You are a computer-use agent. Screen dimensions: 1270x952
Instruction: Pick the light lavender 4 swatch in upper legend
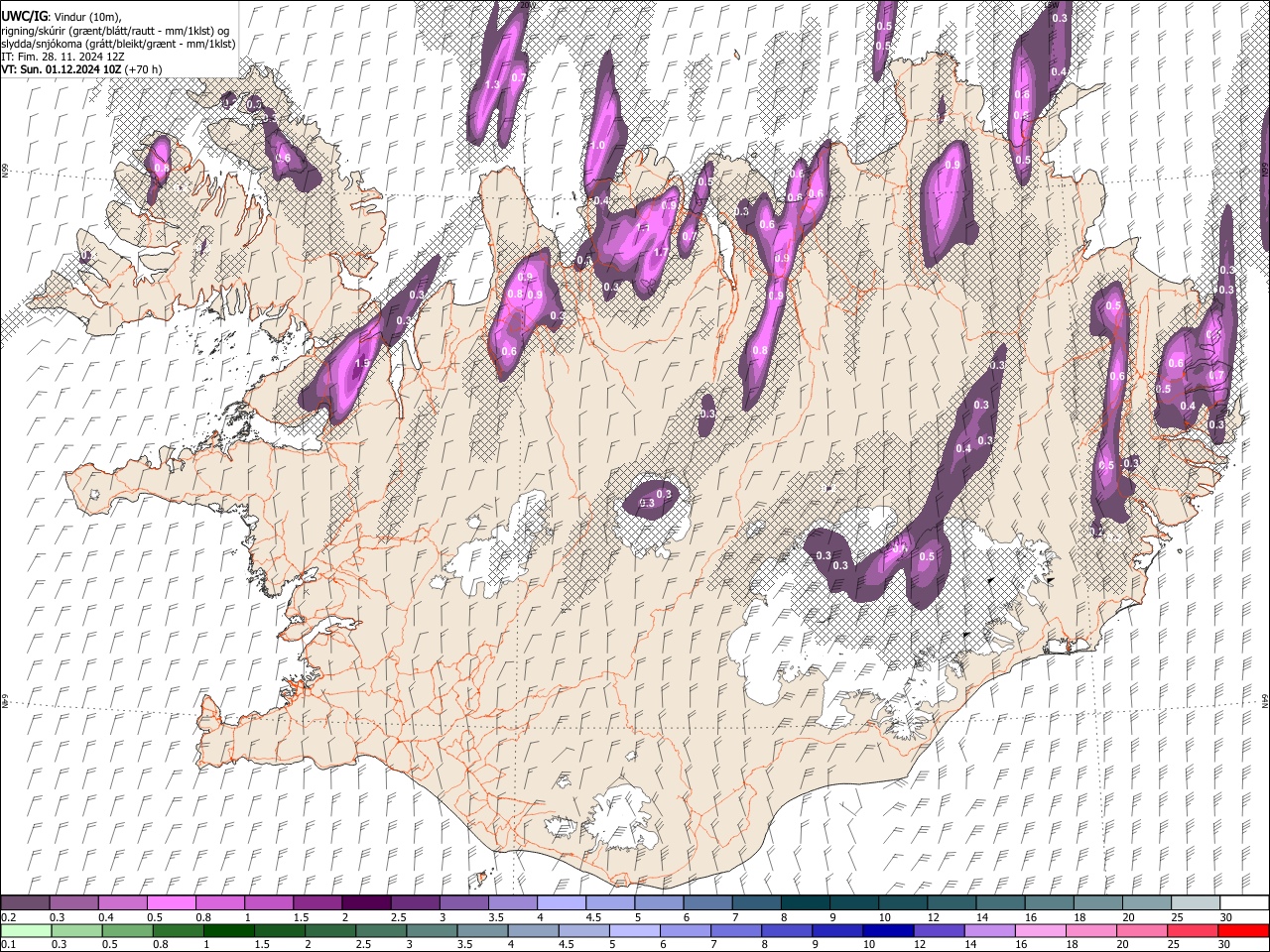pos(561,903)
